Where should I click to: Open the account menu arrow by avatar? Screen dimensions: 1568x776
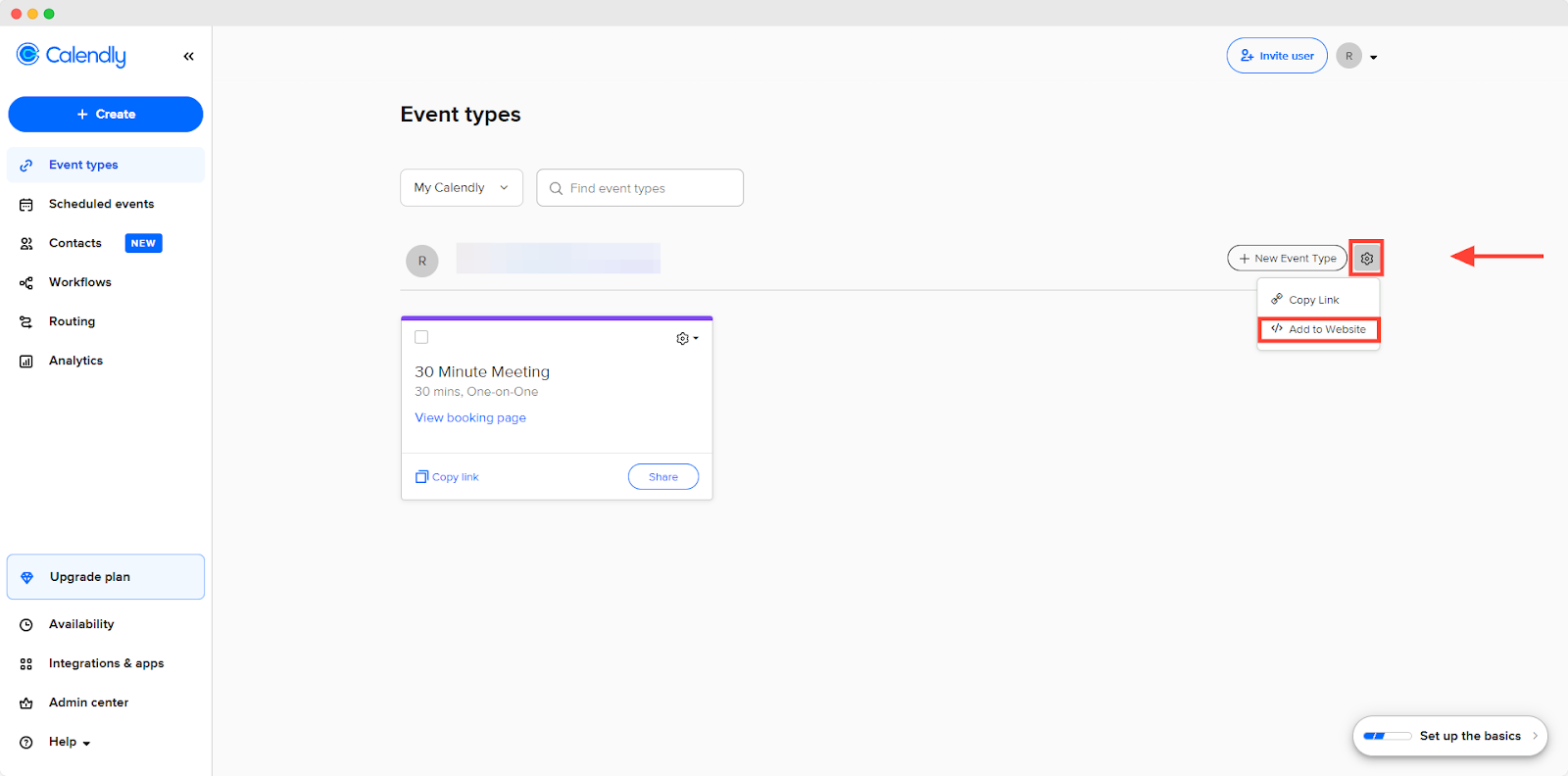[x=1374, y=58]
